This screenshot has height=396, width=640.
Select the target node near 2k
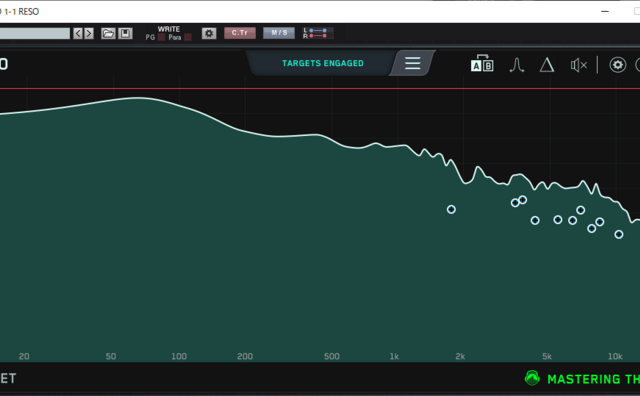pyautogui.click(x=451, y=209)
